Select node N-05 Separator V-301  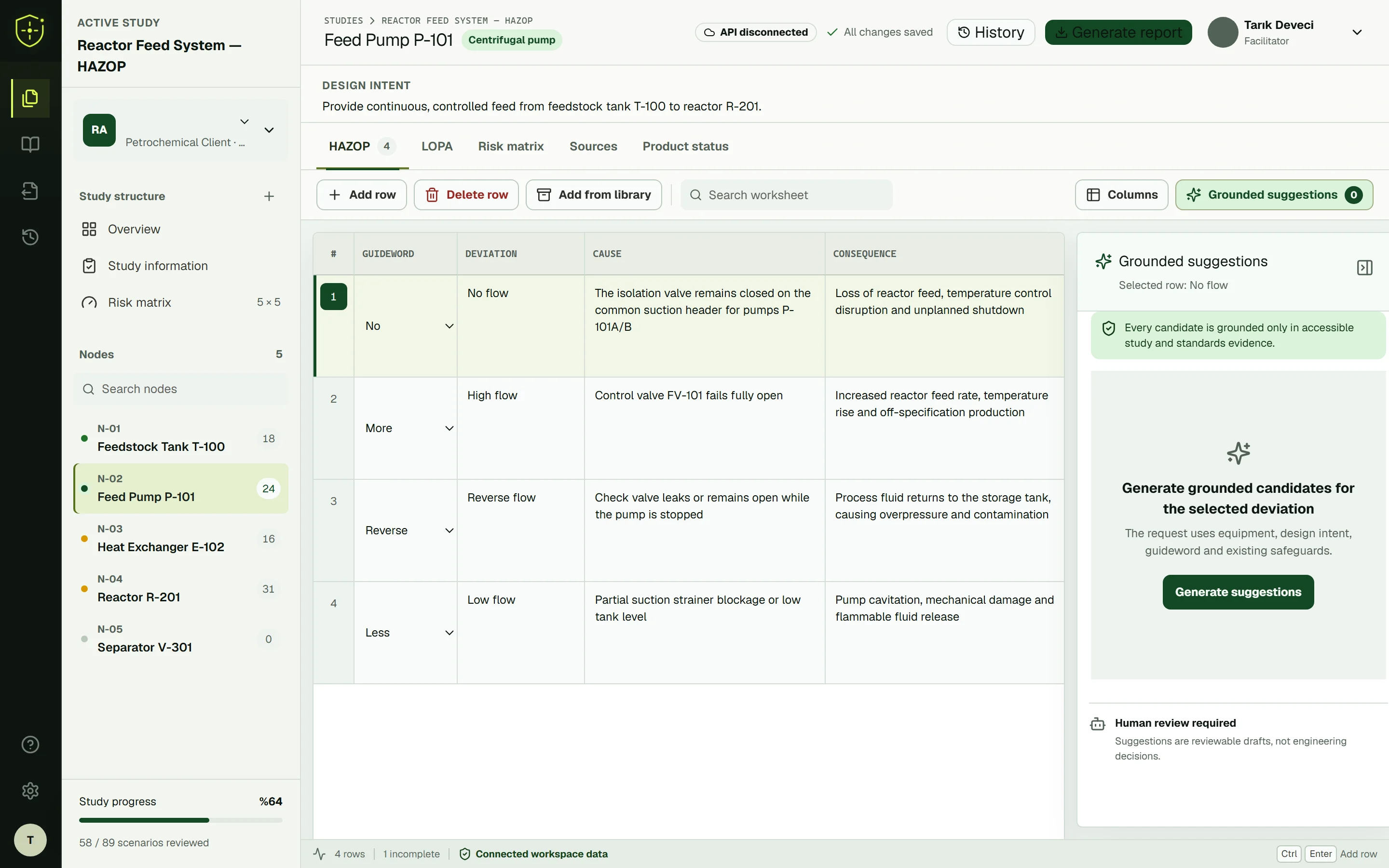pos(181,639)
